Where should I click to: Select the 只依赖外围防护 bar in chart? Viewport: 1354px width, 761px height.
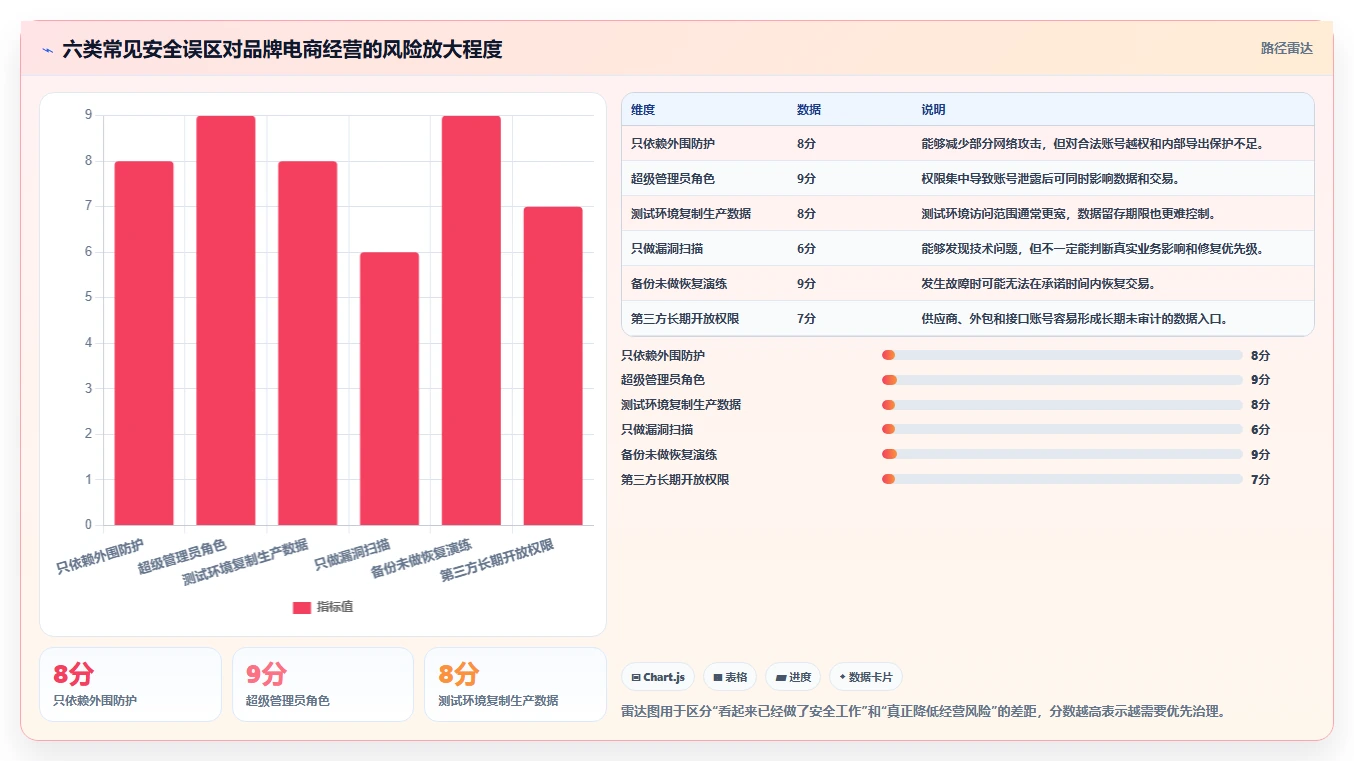pos(144,343)
